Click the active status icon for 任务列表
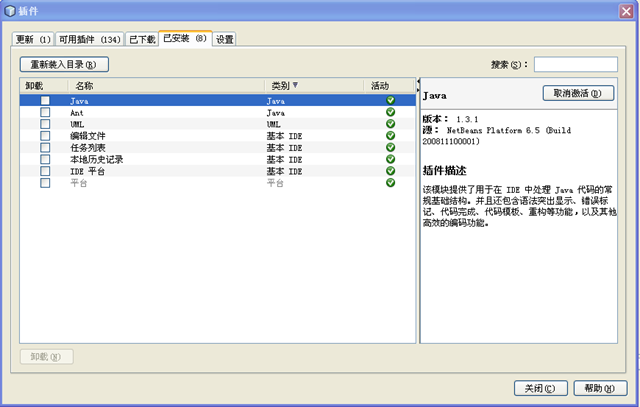This screenshot has width=640, height=407. click(391, 147)
